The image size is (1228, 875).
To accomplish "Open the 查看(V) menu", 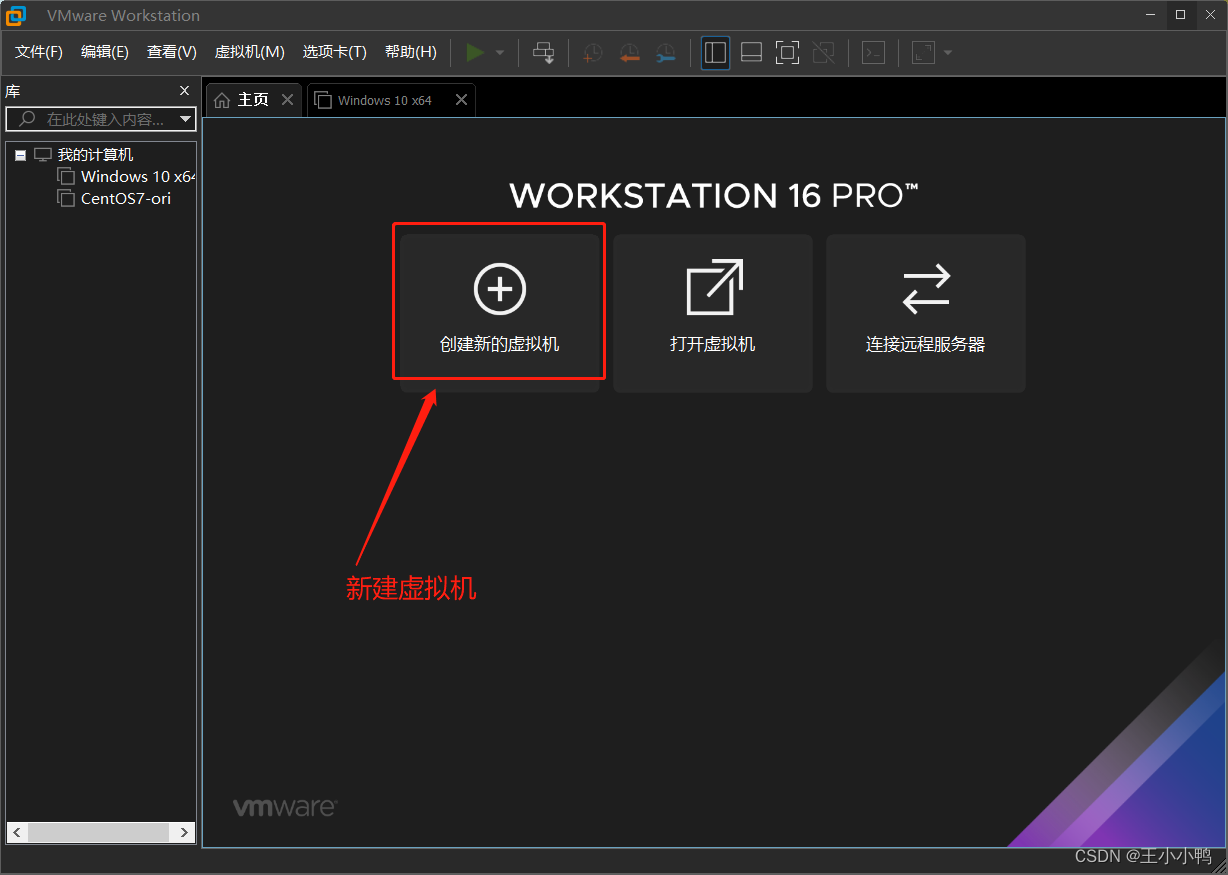I will 172,52.
